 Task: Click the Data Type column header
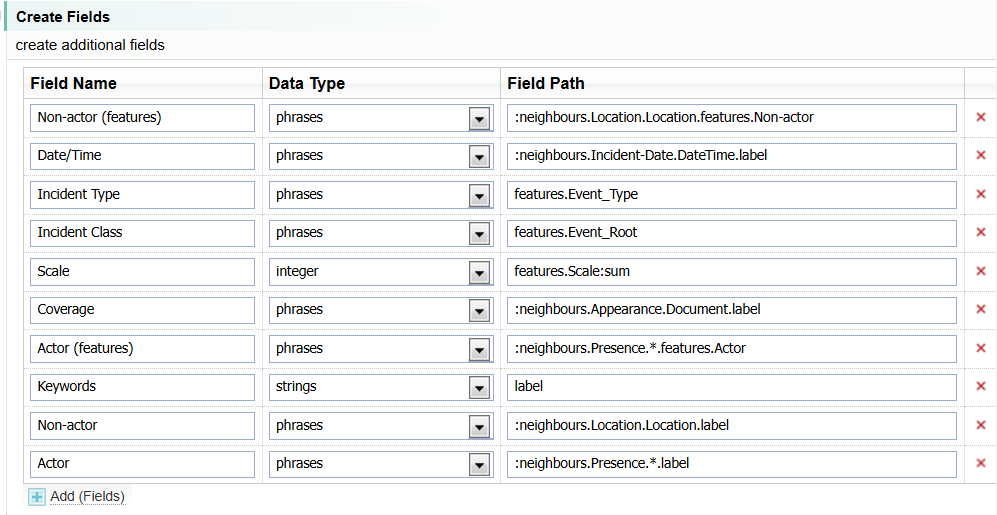click(x=307, y=83)
